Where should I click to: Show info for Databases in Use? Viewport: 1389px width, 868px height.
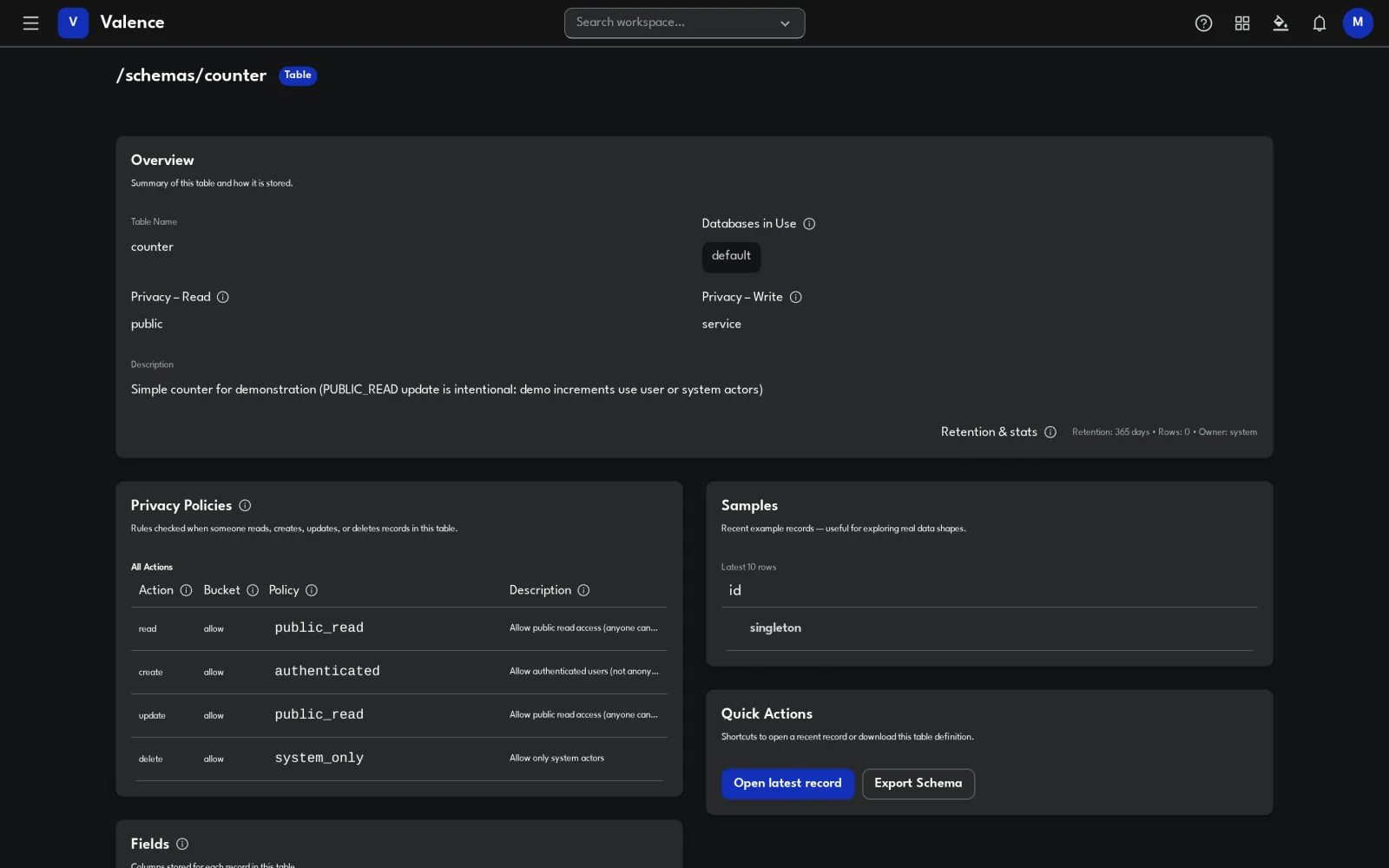(x=809, y=224)
